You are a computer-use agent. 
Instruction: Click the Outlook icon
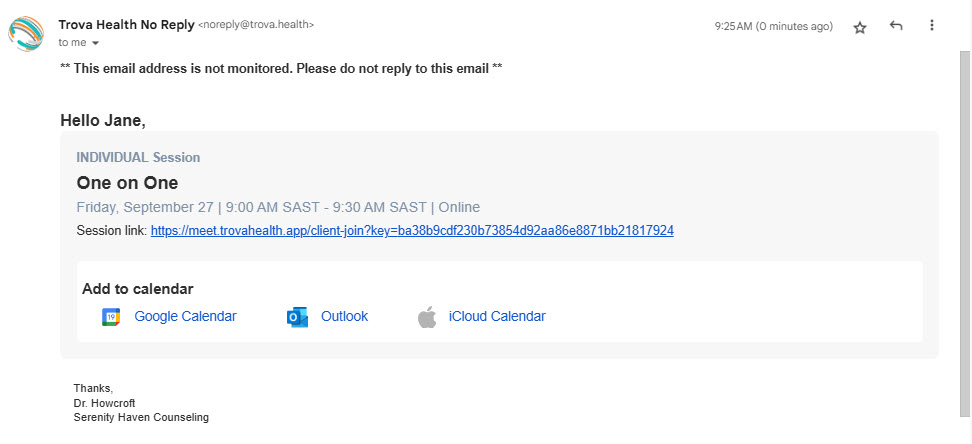(x=298, y=317)
